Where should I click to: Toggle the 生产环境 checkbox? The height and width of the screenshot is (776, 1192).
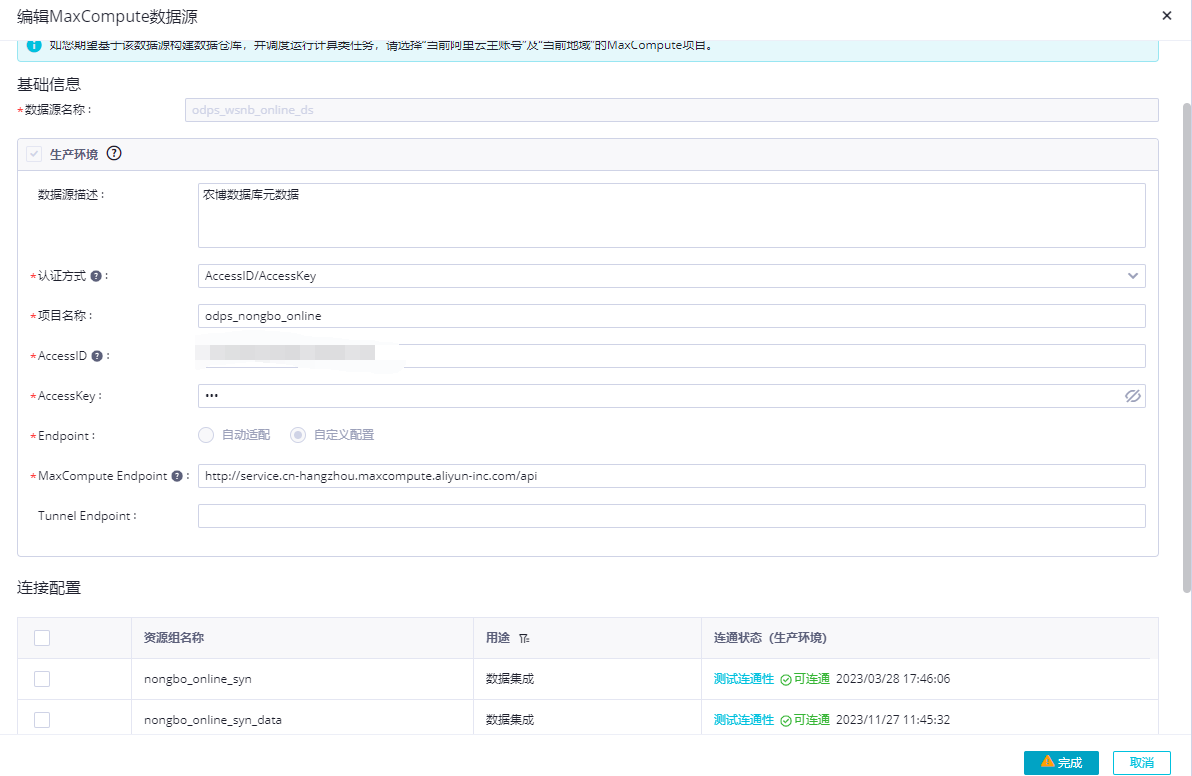pos(34,154)
